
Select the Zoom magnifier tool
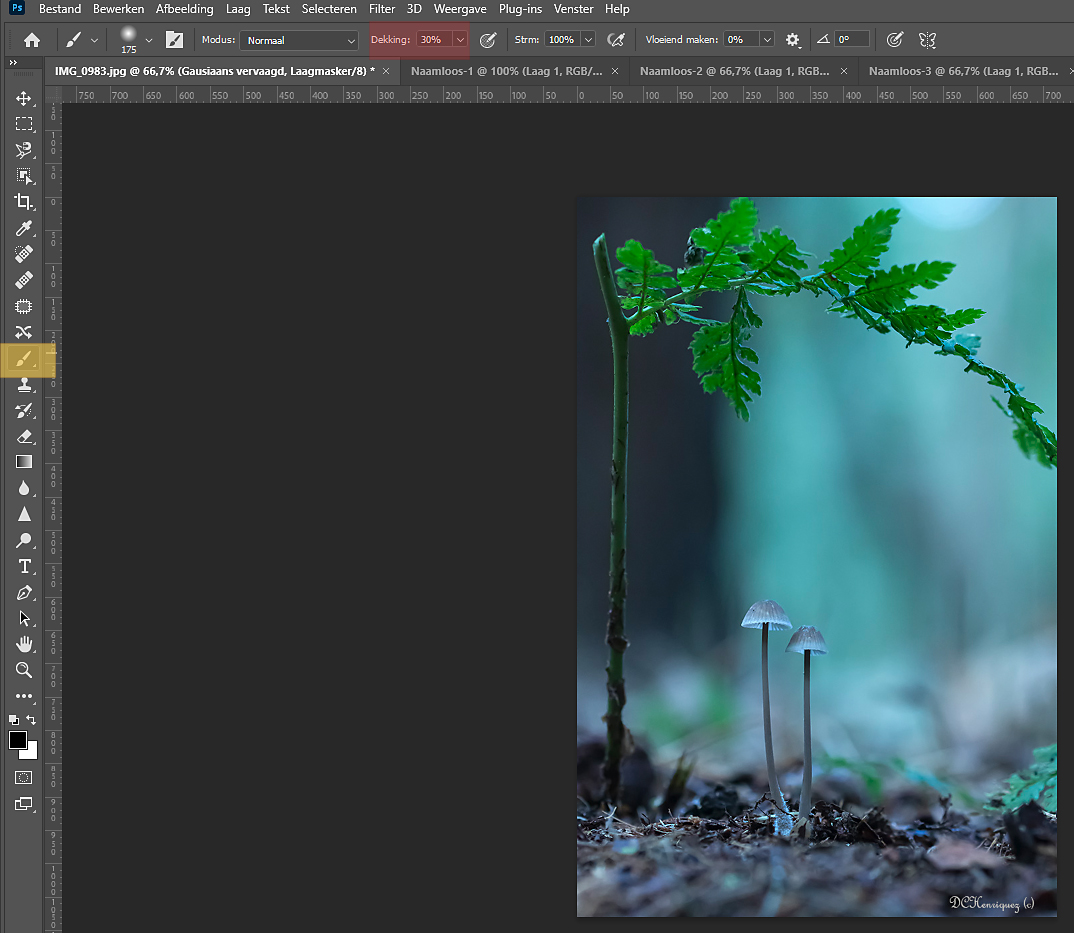(24, 670)
